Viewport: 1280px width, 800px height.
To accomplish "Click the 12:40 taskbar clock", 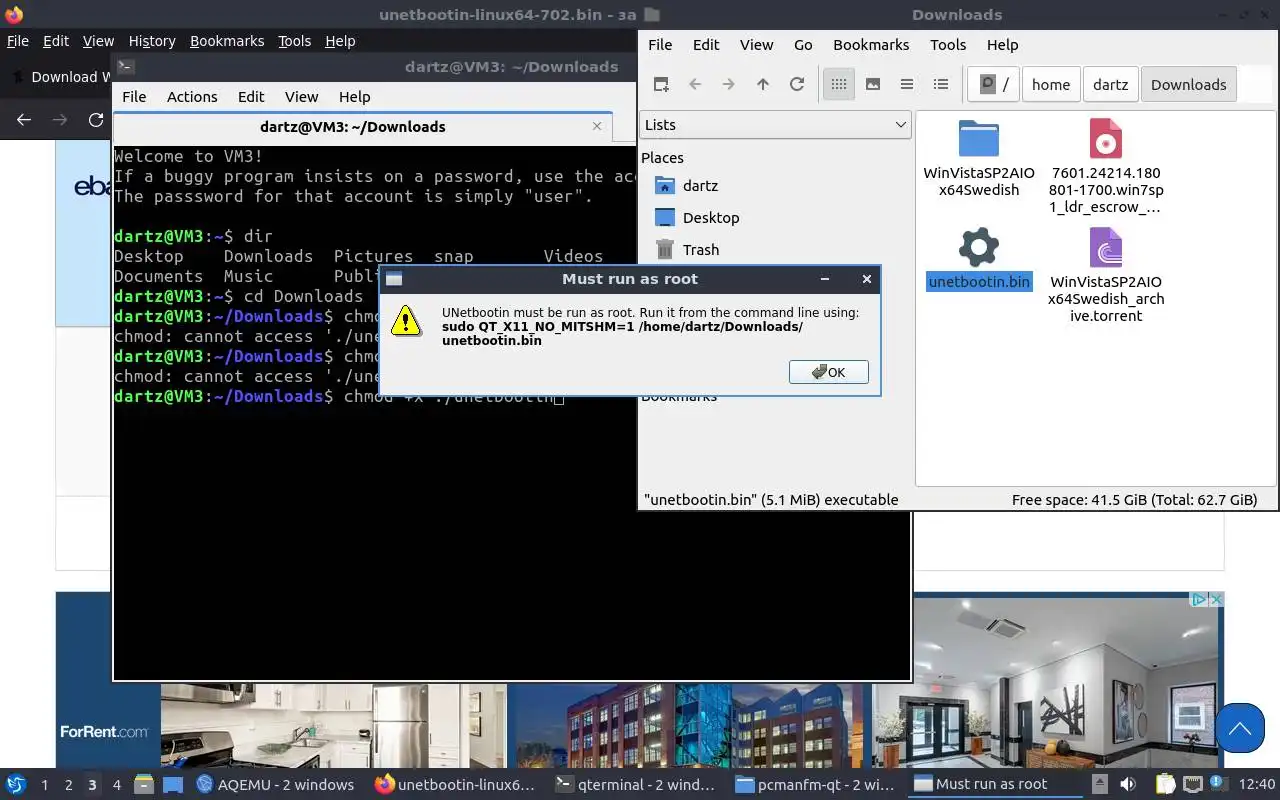I will tap(1257, 785).
